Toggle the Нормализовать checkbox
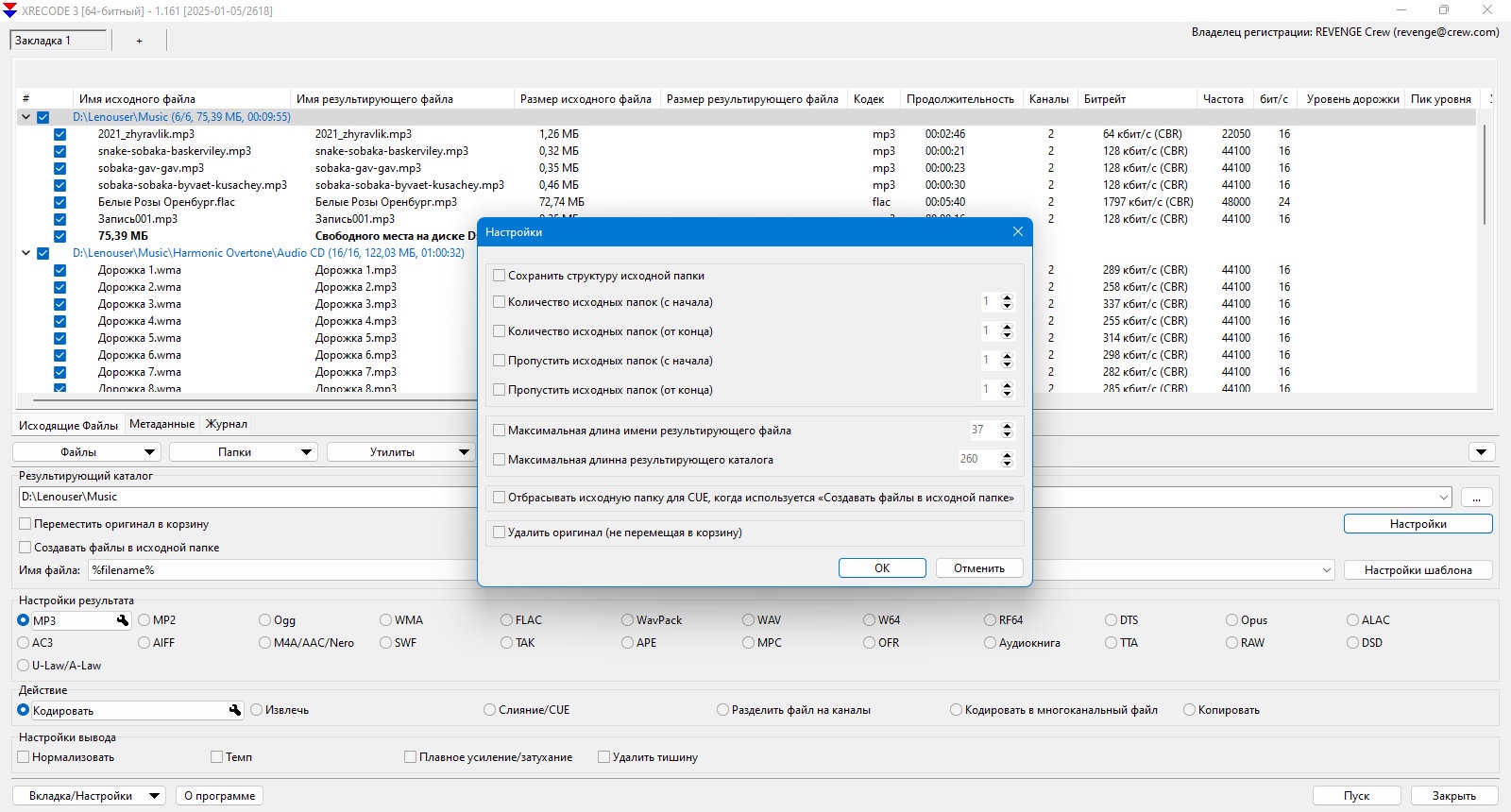Screen dimensions: 1511x812 (x=24, y=757)
